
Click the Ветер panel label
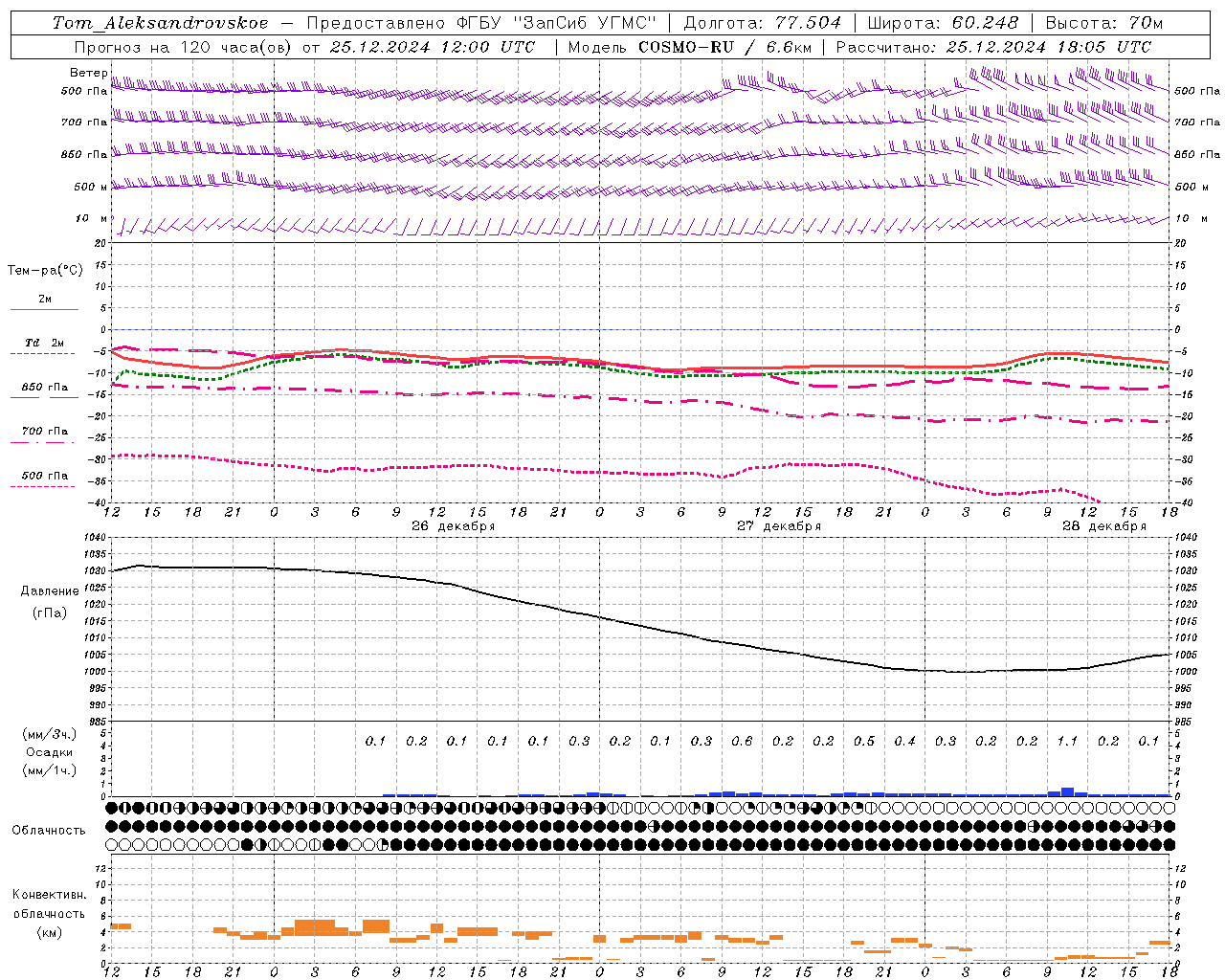coord(88,73)
